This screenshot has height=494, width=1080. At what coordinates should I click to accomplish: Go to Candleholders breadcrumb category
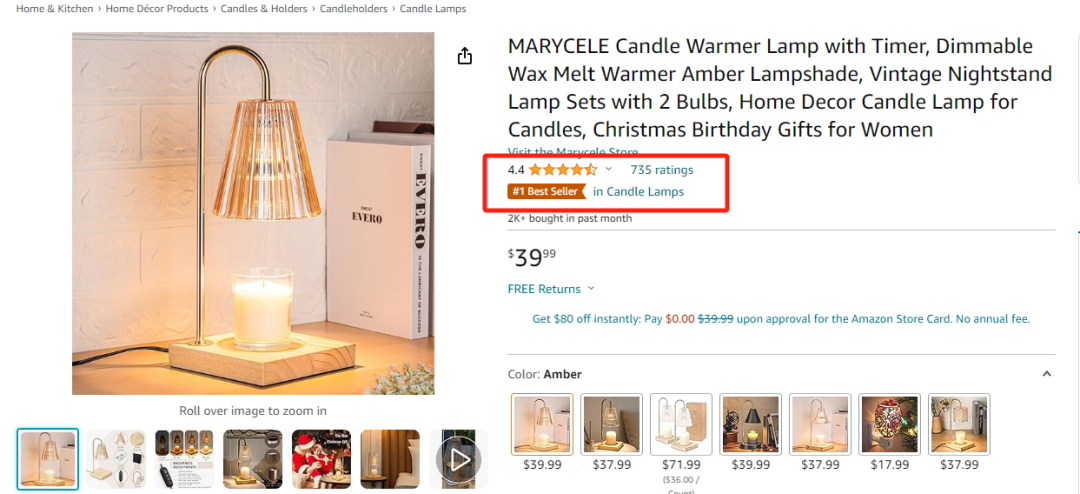tap(353, 9)
